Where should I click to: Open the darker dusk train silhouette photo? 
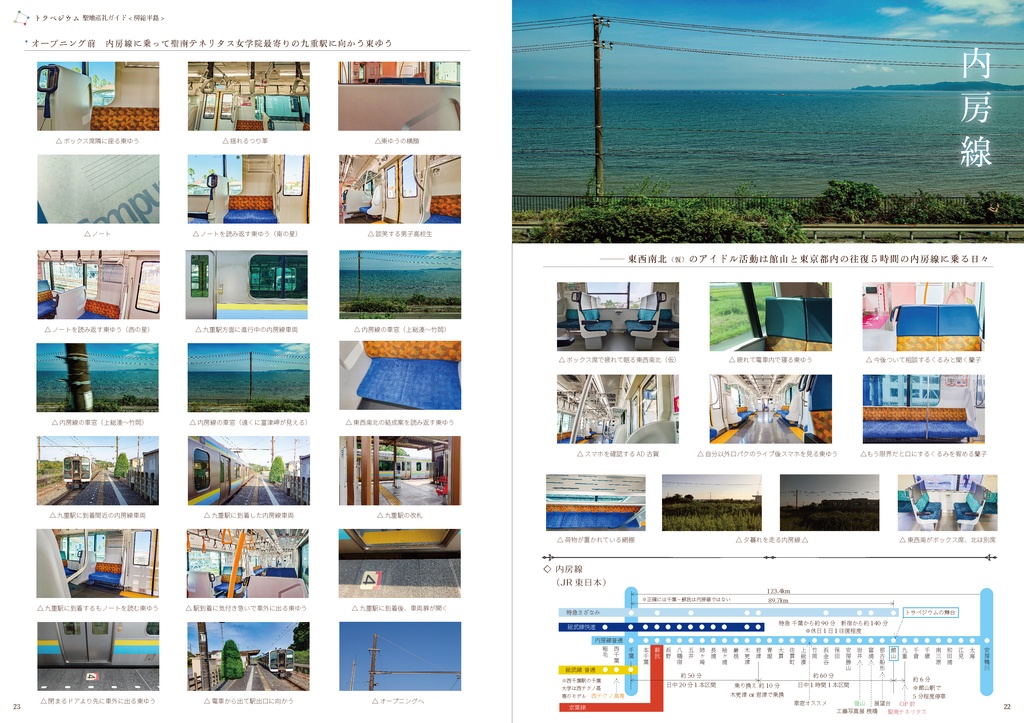click(x=829, y=502)
